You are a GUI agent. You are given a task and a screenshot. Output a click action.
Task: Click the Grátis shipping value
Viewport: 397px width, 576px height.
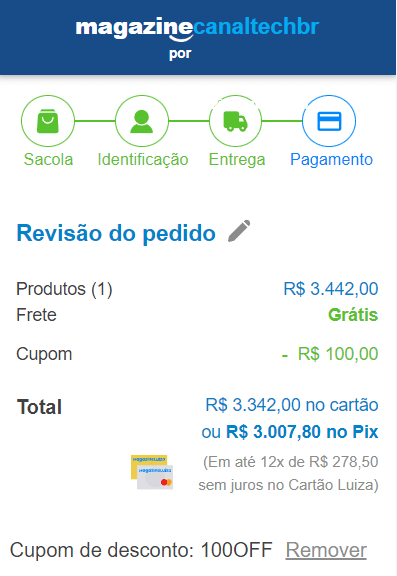click(353, 315)
